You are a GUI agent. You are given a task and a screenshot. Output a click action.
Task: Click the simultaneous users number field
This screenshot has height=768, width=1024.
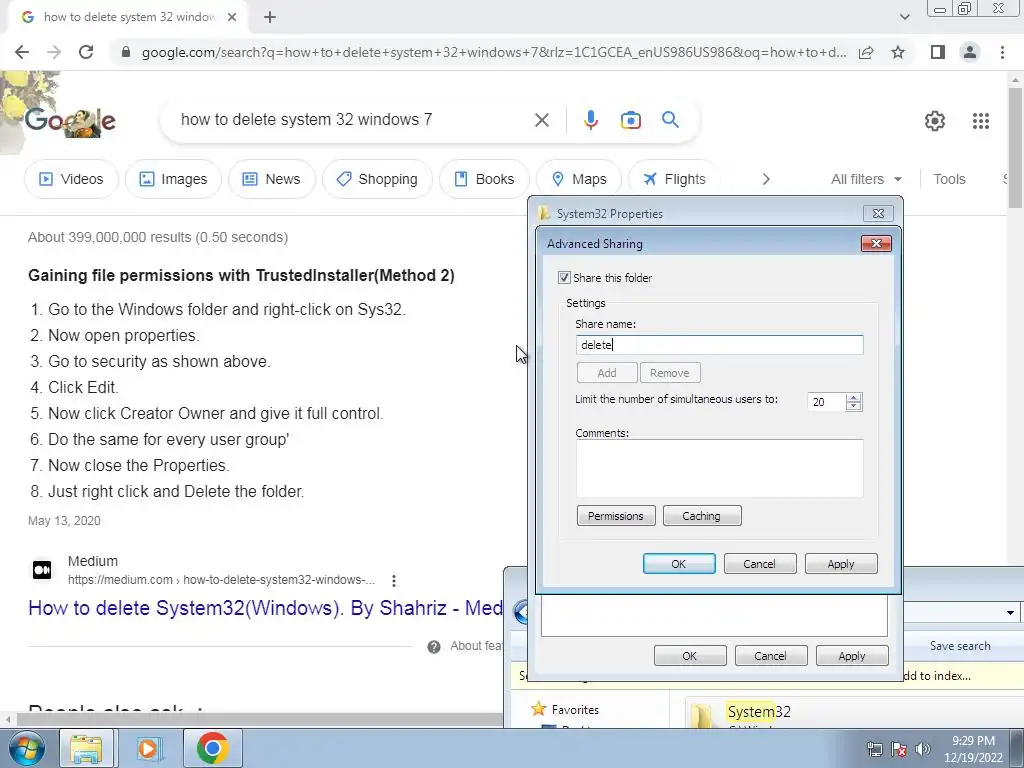[x=826, y=402]
